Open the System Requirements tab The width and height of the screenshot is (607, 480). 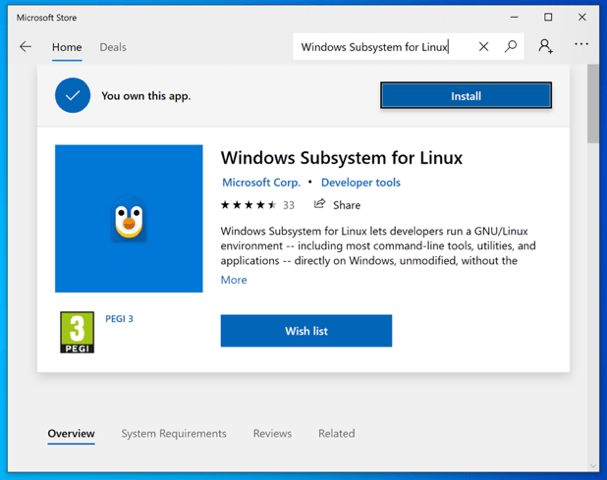[x=174, y=434]
